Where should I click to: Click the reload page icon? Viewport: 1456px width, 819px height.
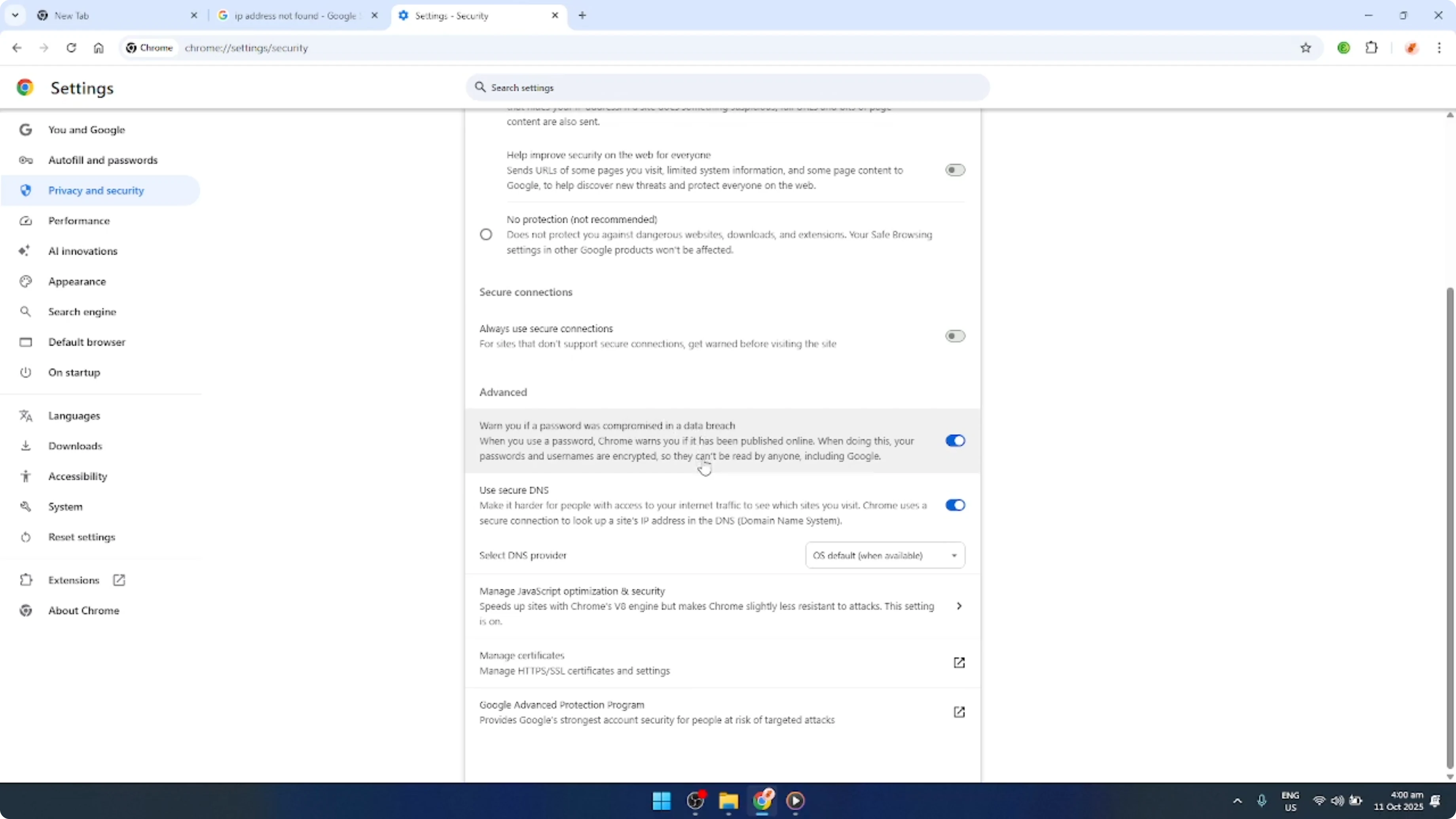(x=71, y=48)
